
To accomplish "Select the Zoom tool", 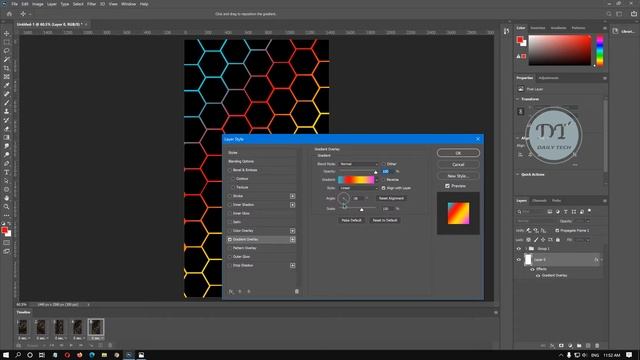I will tap(7, 207).
